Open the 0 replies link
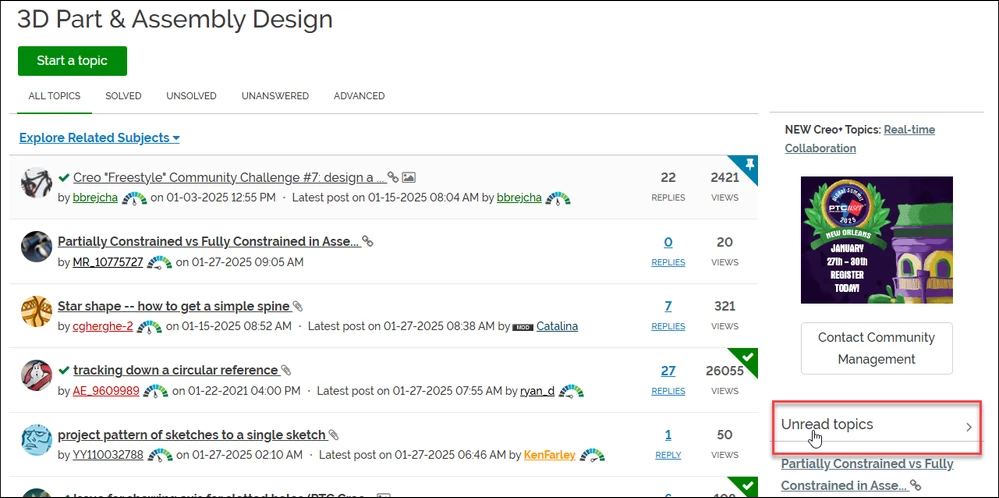 point(668,250)
